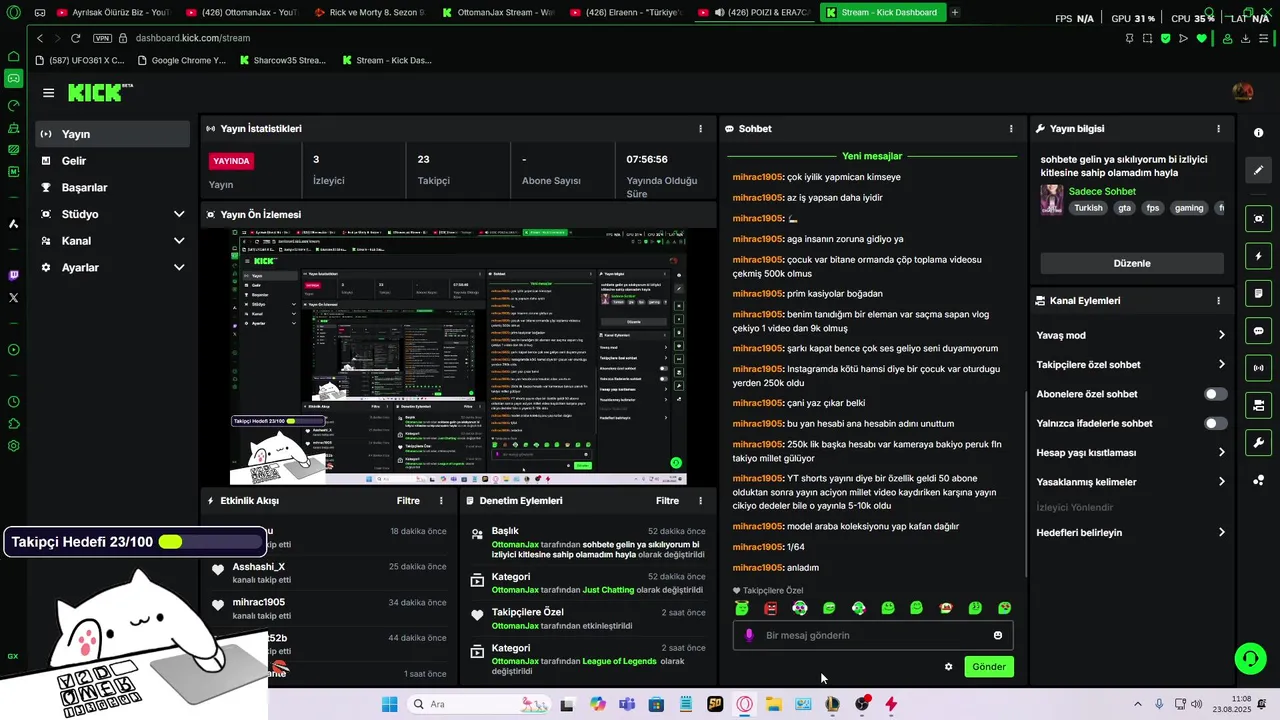
Task: Select Başarılar in the sidebar
Action: 113,188
